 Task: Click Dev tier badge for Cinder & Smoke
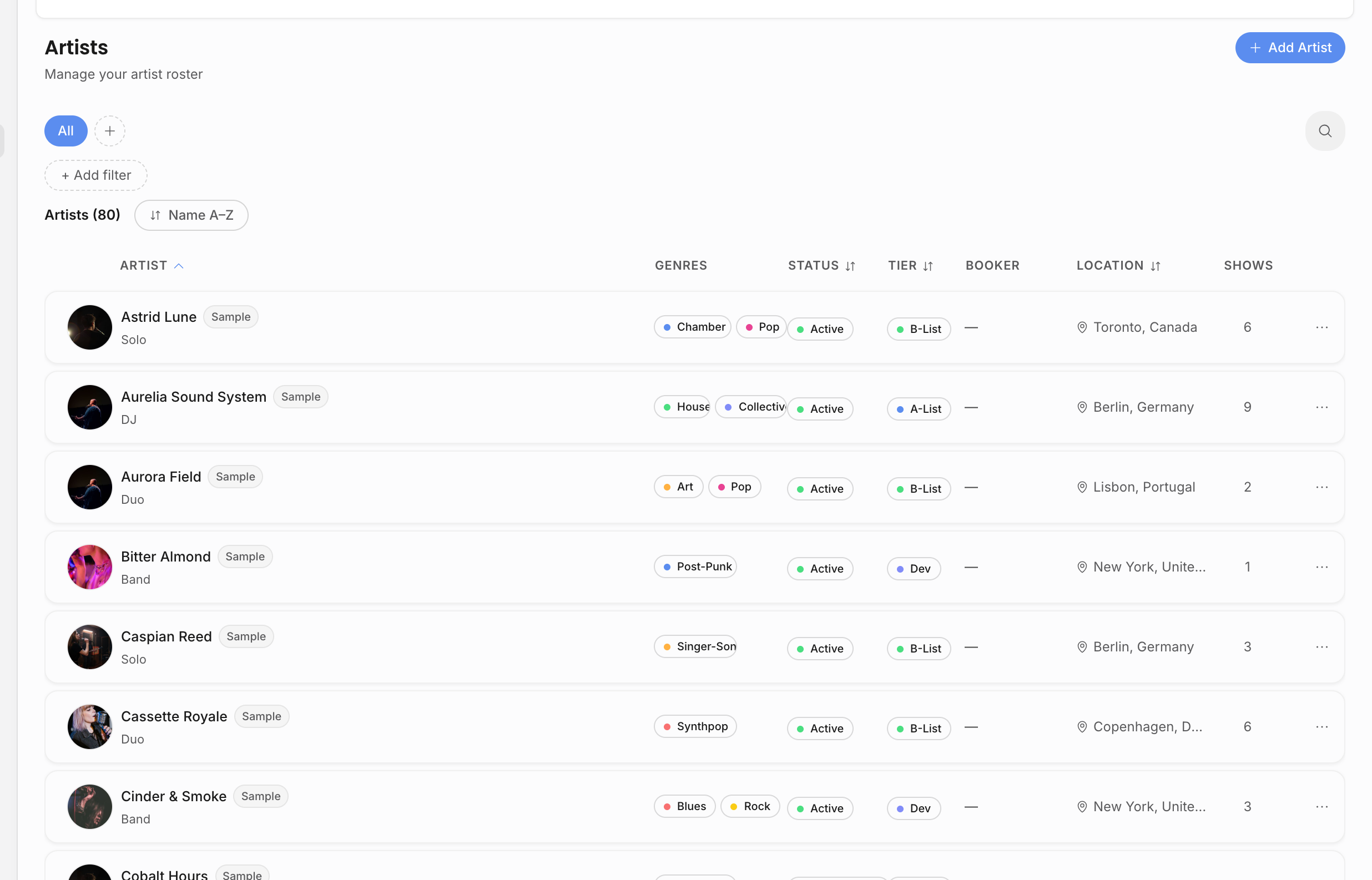[x=914, y=809]
